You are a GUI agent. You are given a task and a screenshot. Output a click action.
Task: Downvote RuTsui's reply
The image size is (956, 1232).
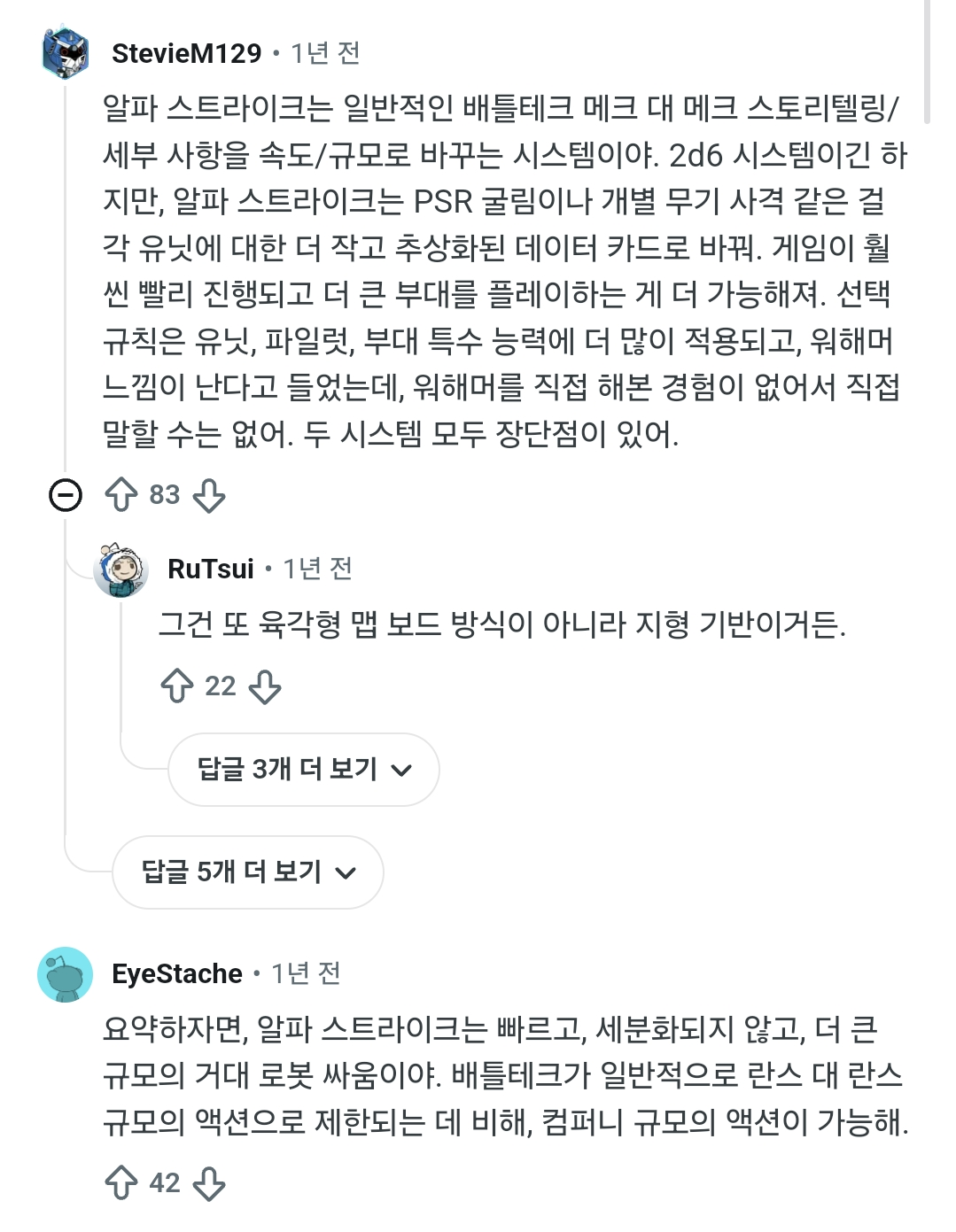265,686
